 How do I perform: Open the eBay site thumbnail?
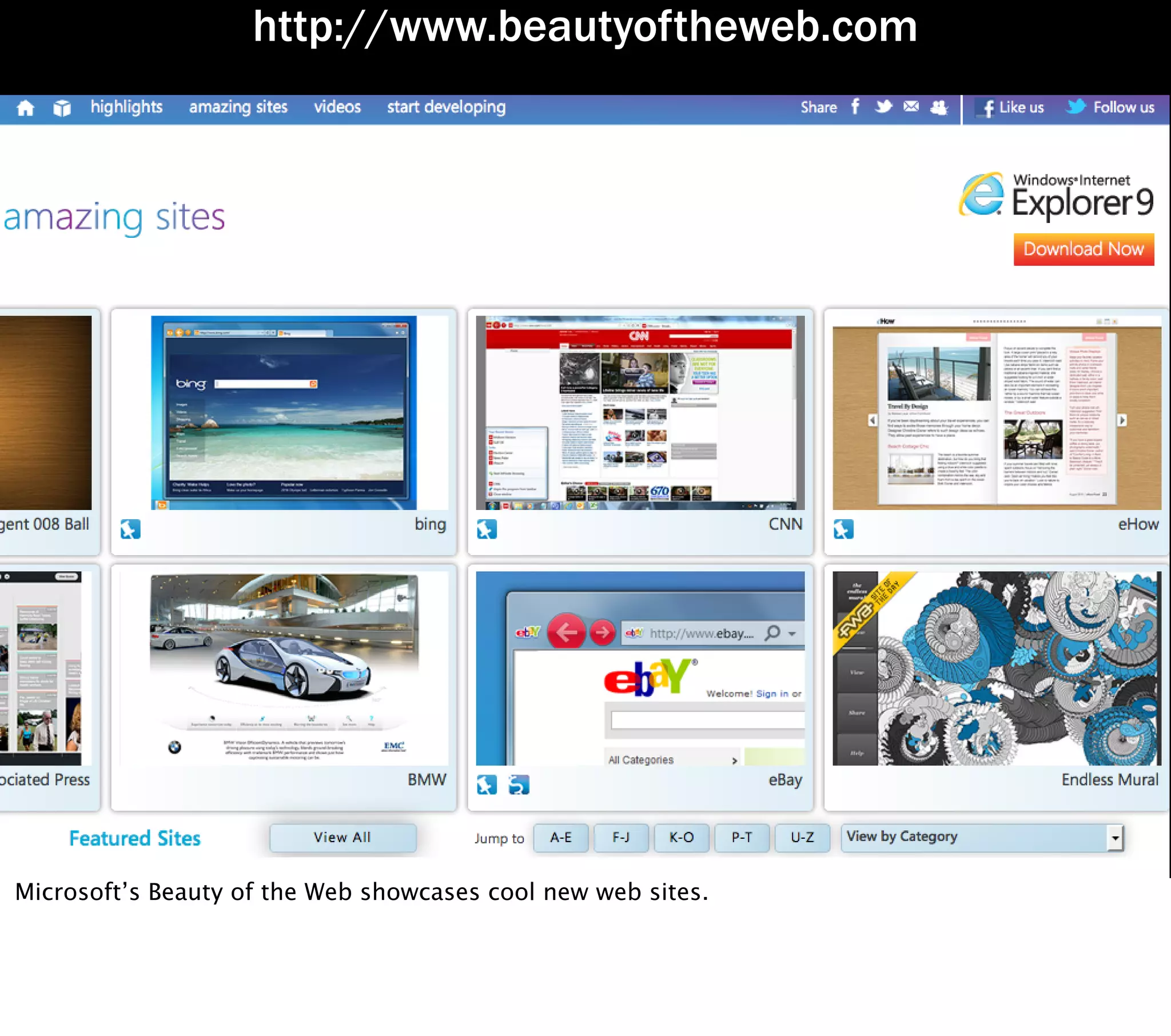pyautogui.click(x=640, y=668)
